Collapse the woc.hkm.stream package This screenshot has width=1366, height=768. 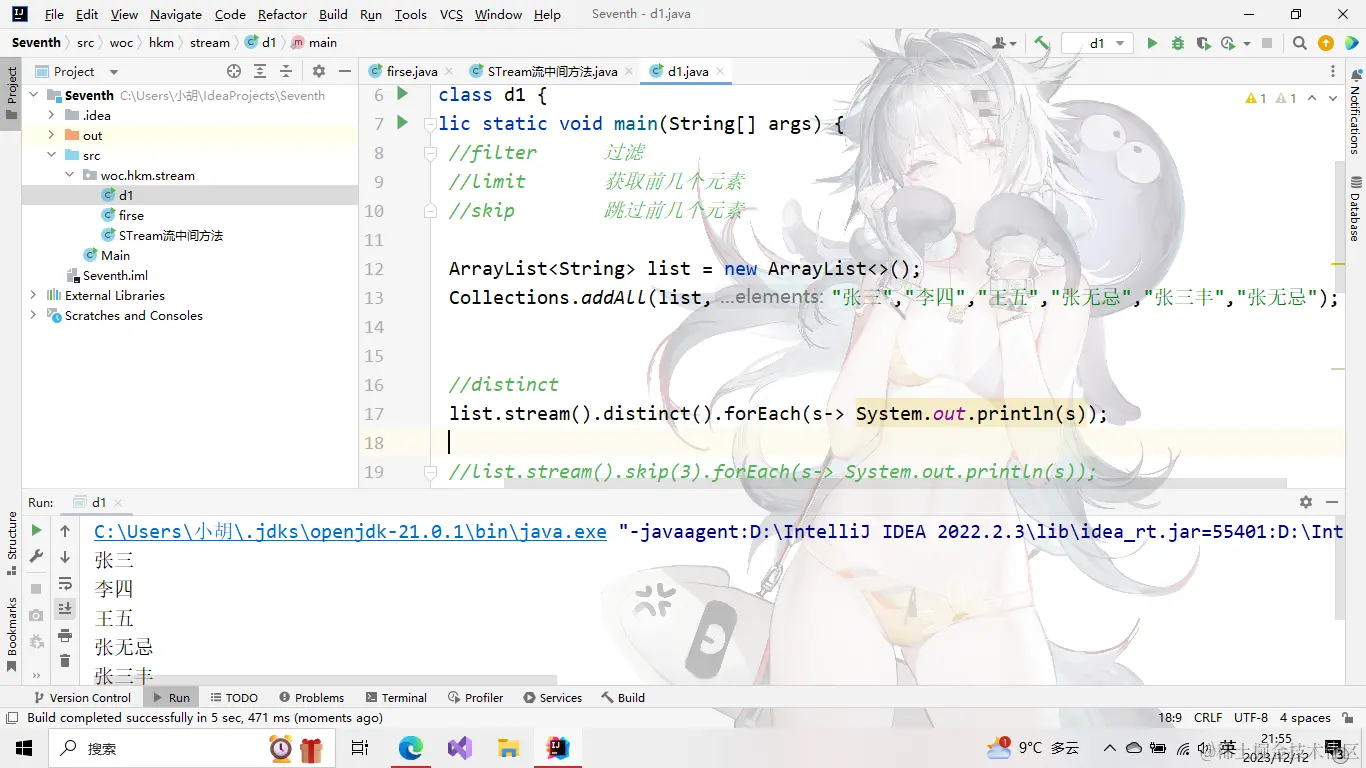coord(70,175)
